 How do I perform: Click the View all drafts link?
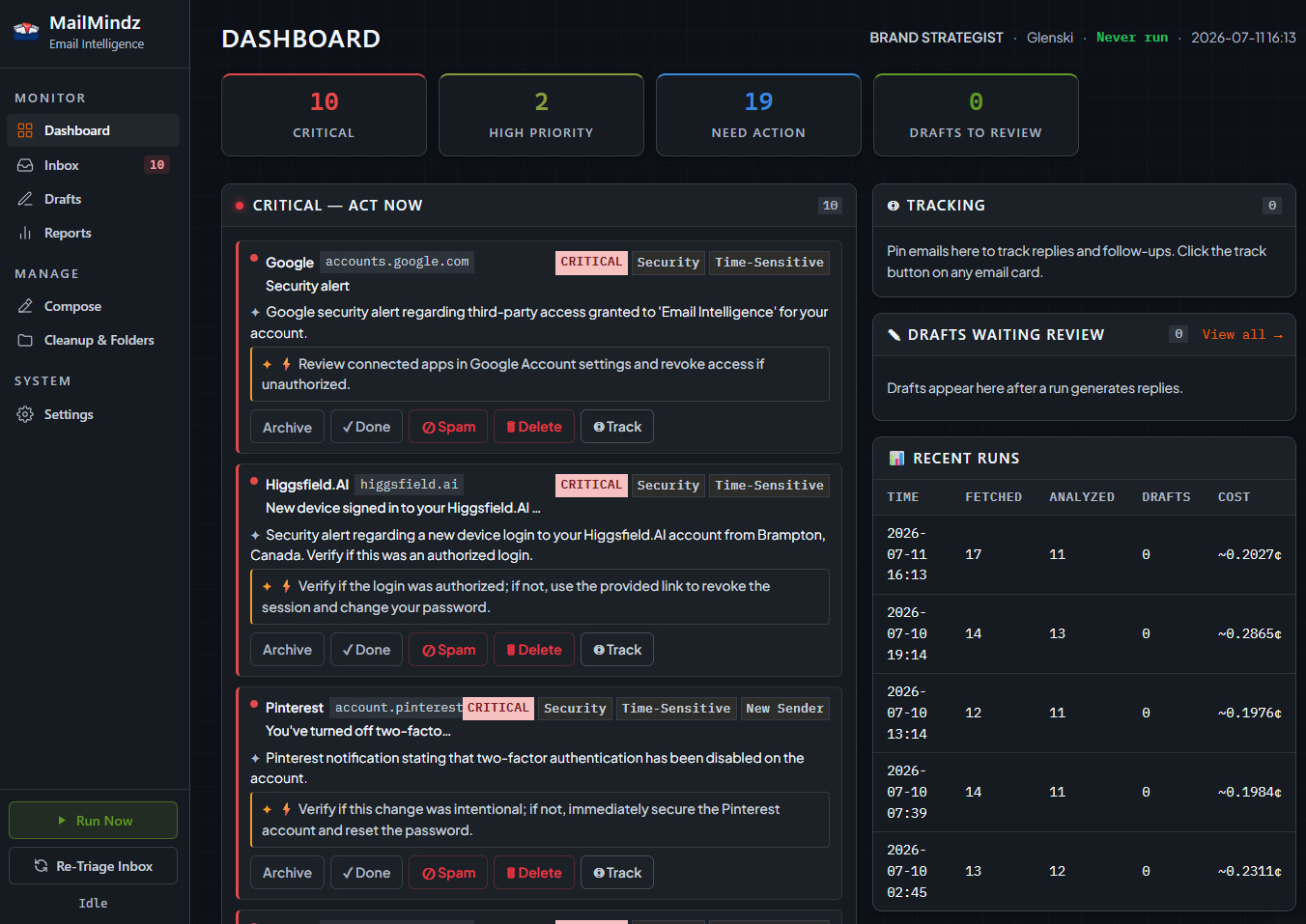pyautogui.click(x=1242, y=335)
